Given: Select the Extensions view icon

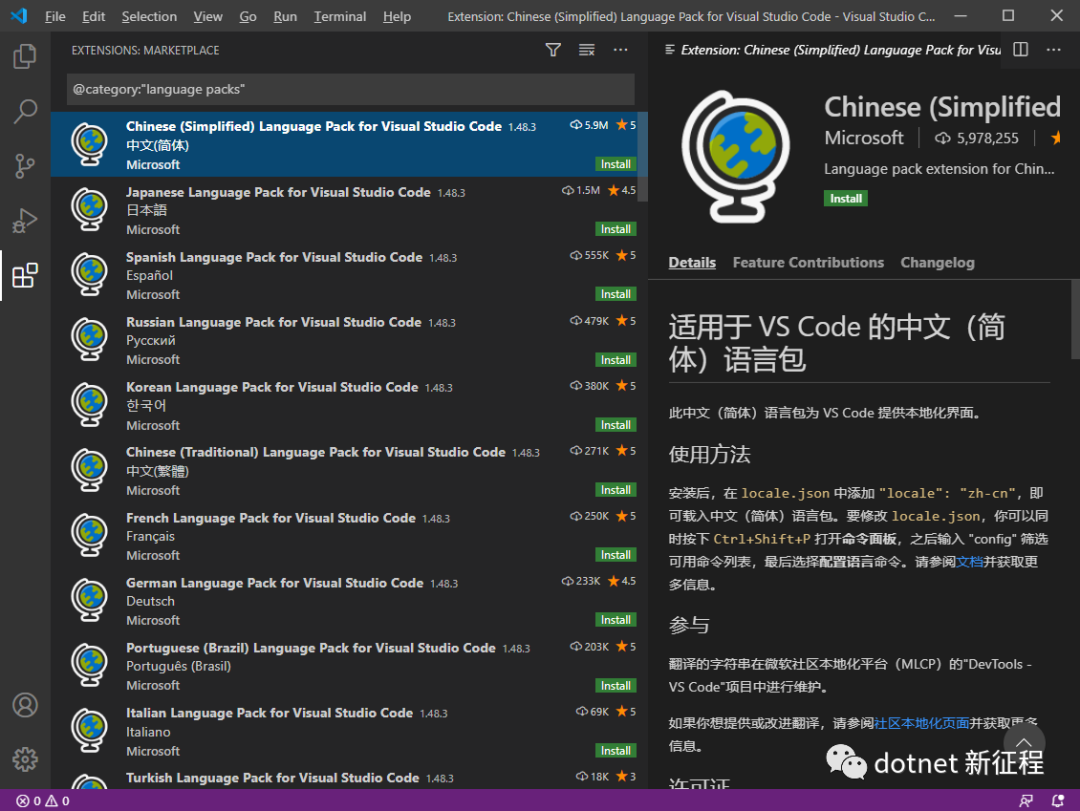Looking at the screenshot, I should (x=25, y=276).
